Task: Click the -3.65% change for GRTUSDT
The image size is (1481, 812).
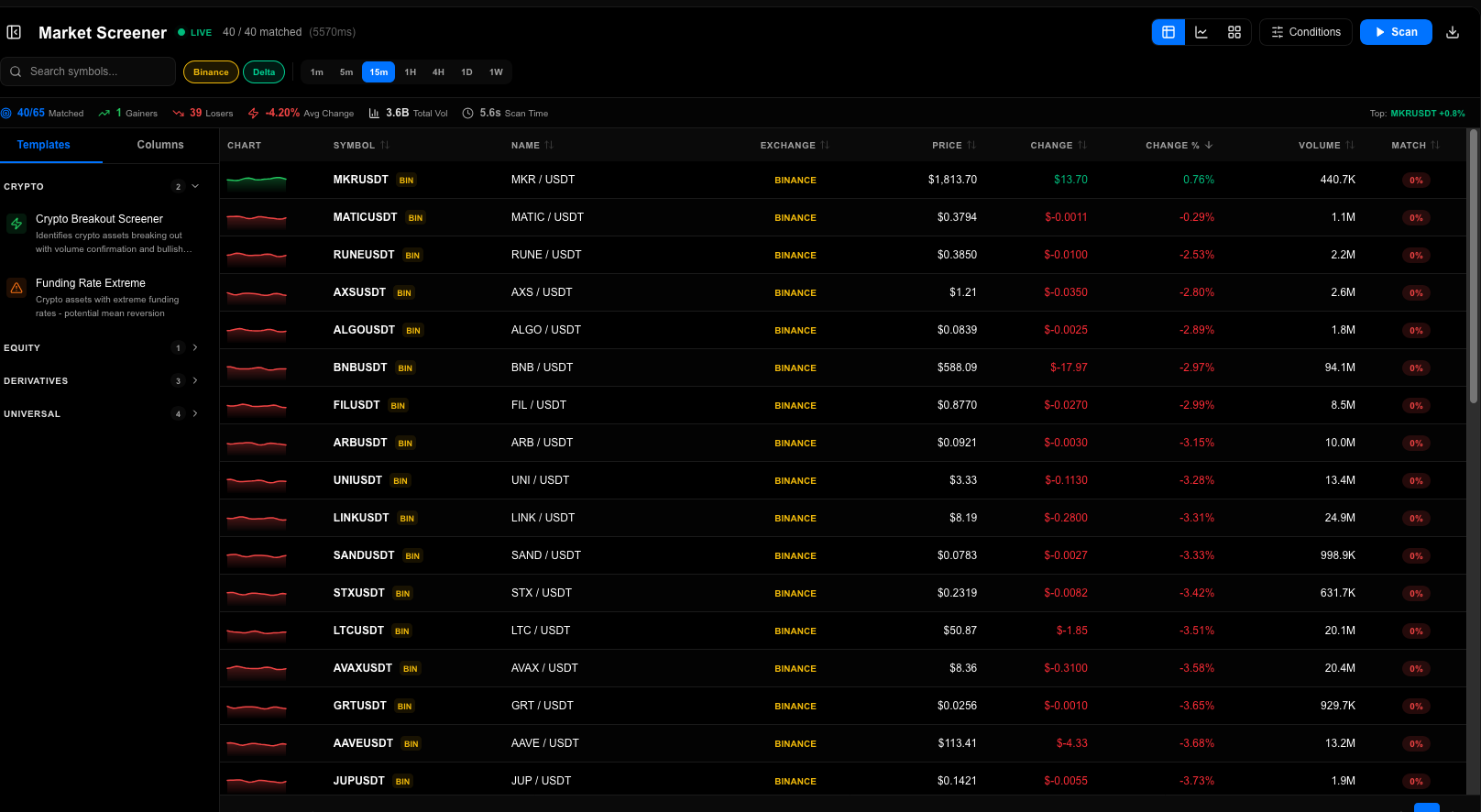Action: point(1197,706)
